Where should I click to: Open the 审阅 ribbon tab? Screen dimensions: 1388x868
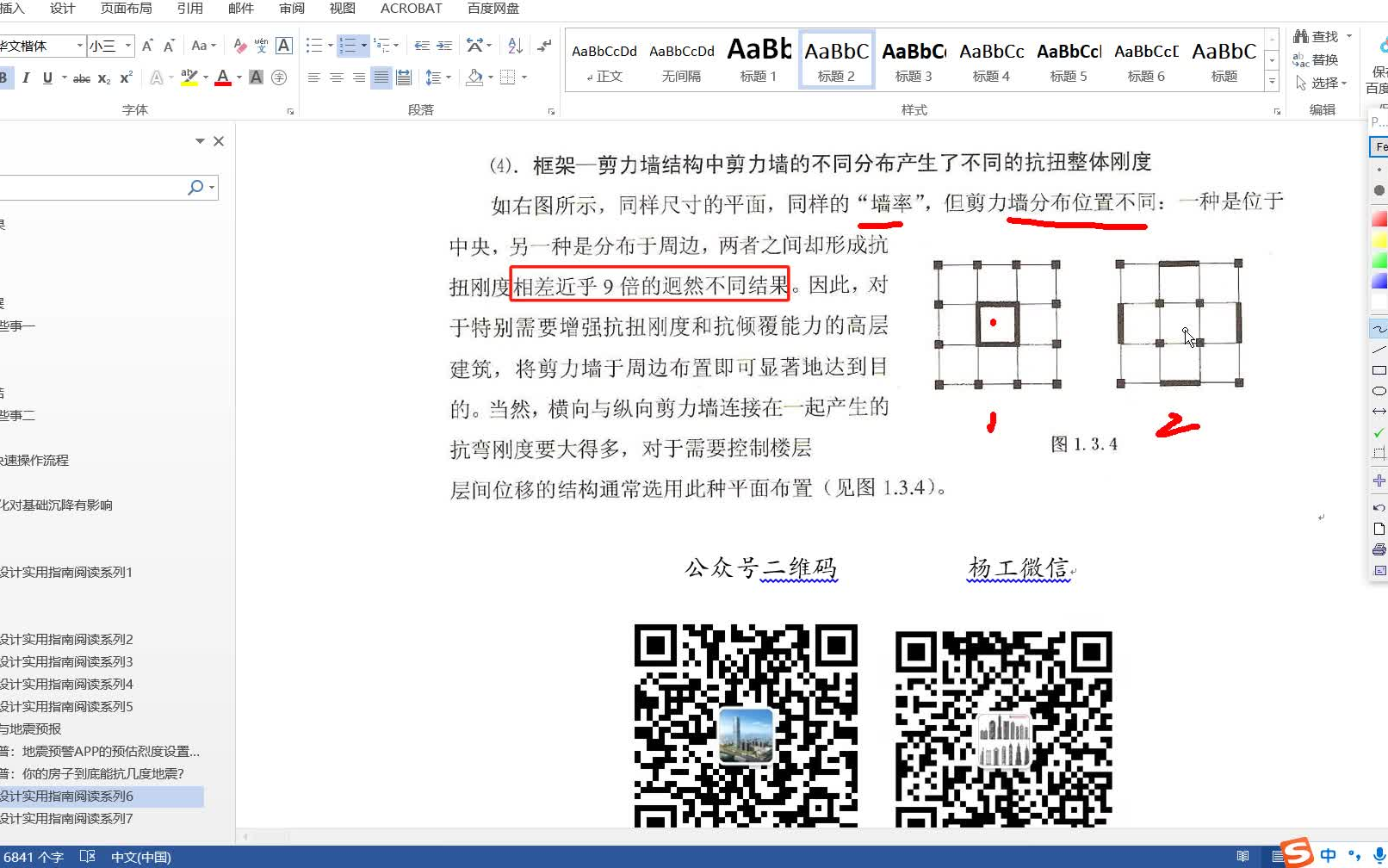(x=292, y=9)
